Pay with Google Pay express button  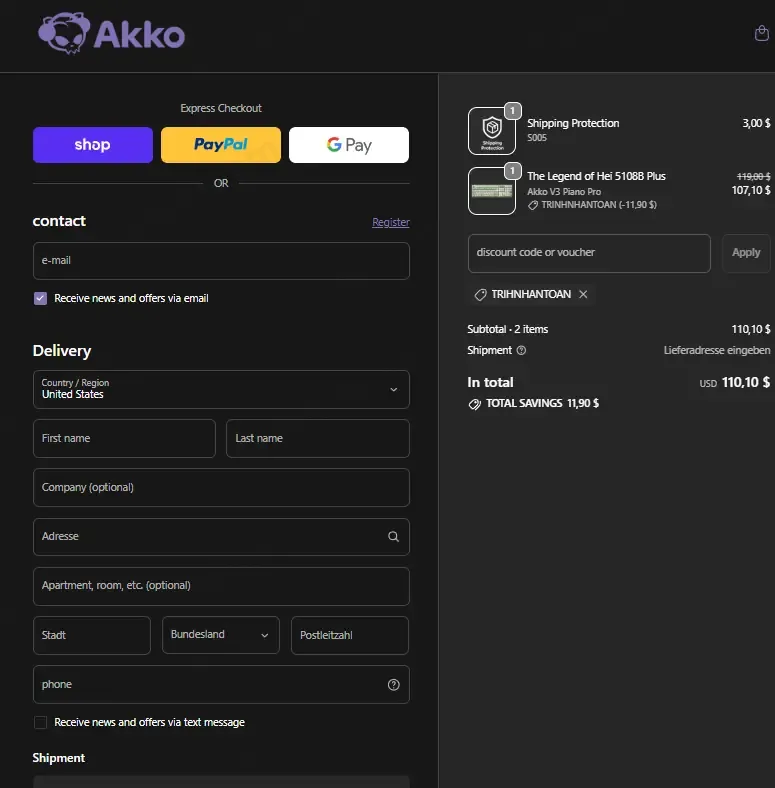pyautogui.click(x=349, y=145)
